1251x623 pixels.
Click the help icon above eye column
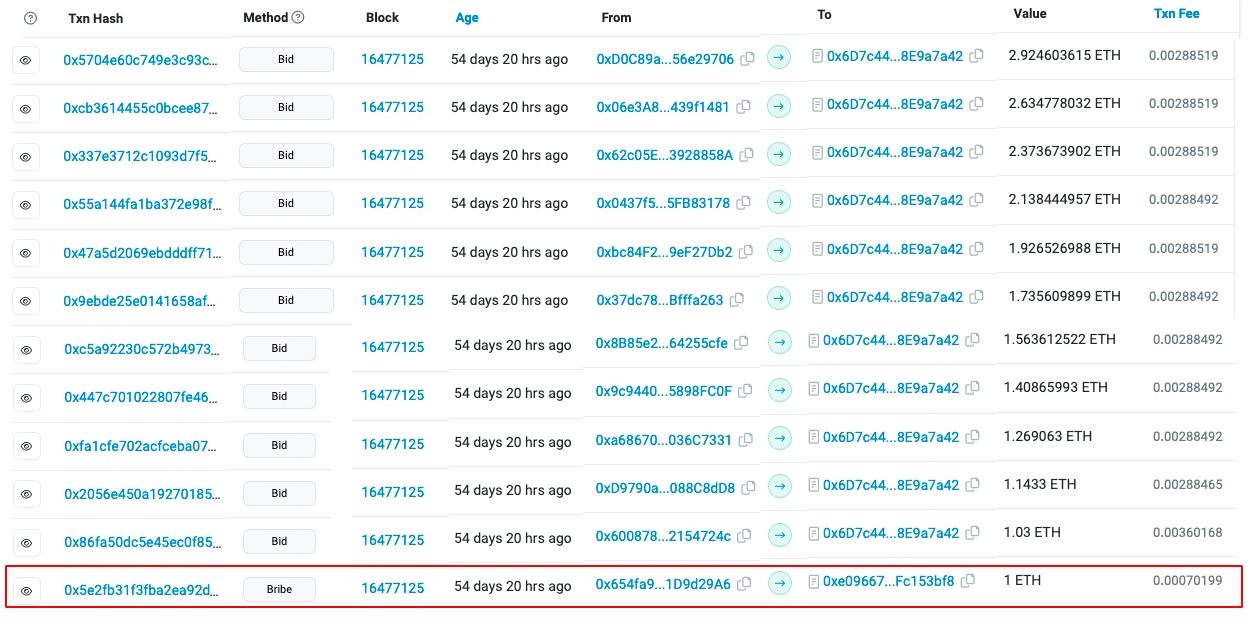point(31,18)
